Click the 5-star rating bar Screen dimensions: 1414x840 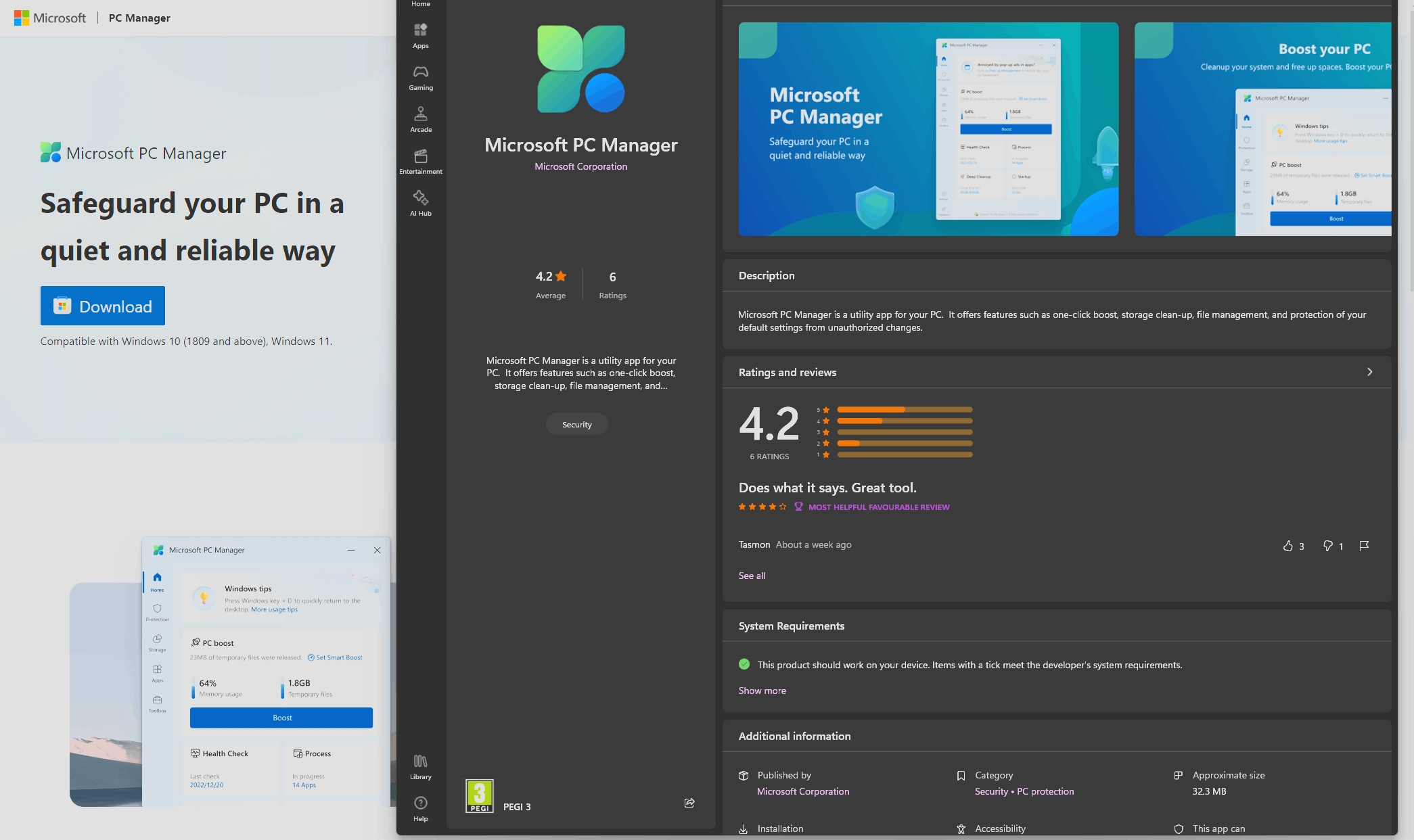point(904,410)
